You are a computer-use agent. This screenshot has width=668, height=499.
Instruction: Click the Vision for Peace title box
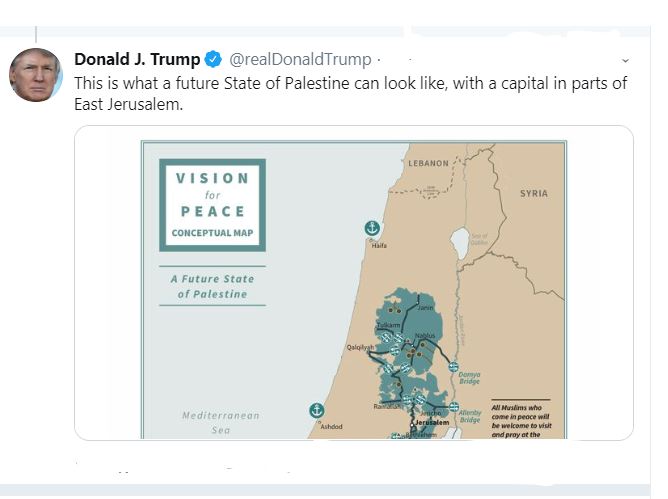point(212,204)
